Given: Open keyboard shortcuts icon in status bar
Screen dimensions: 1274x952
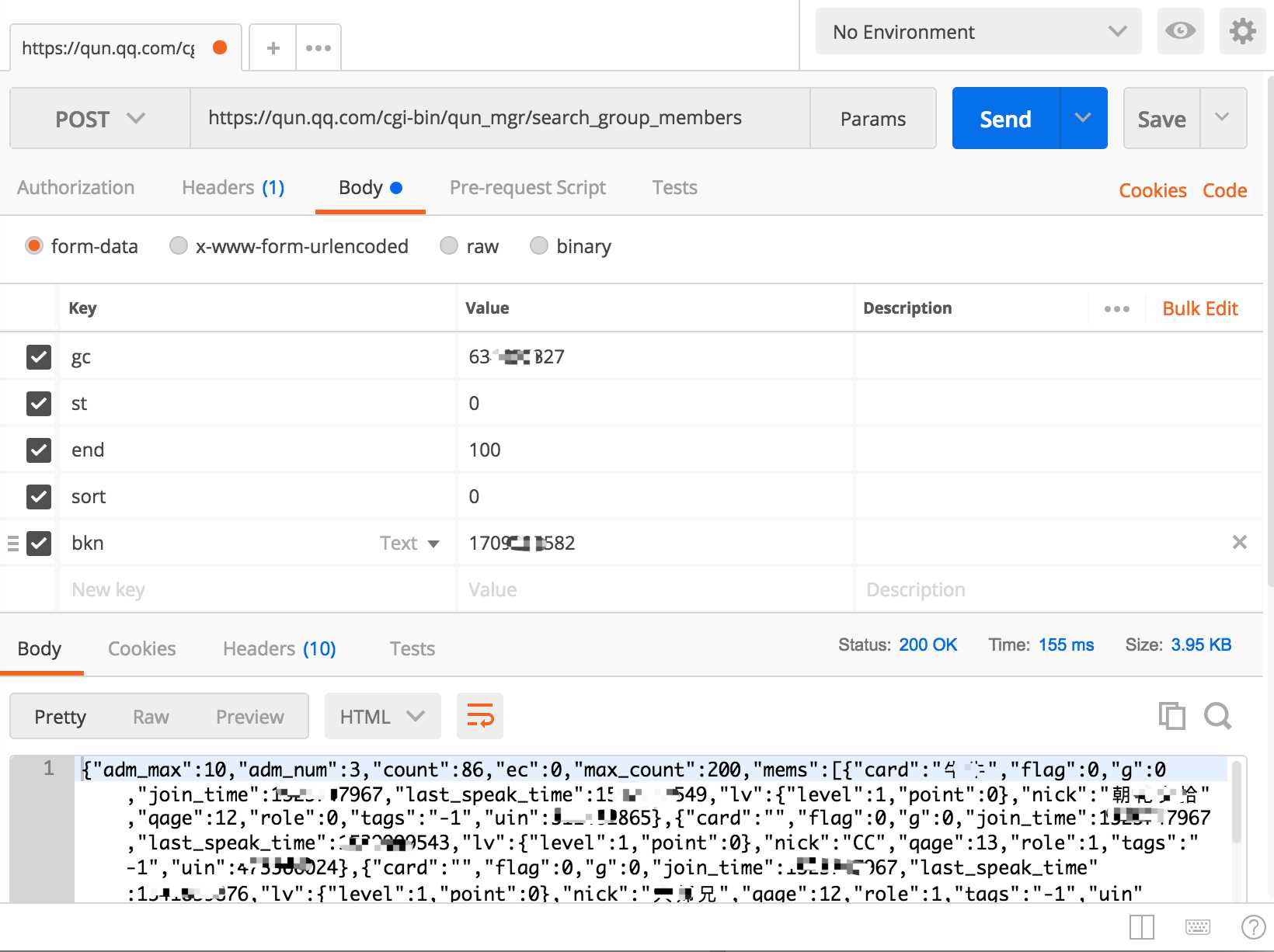Looking at the screenshot, I should pos(1198,926).
